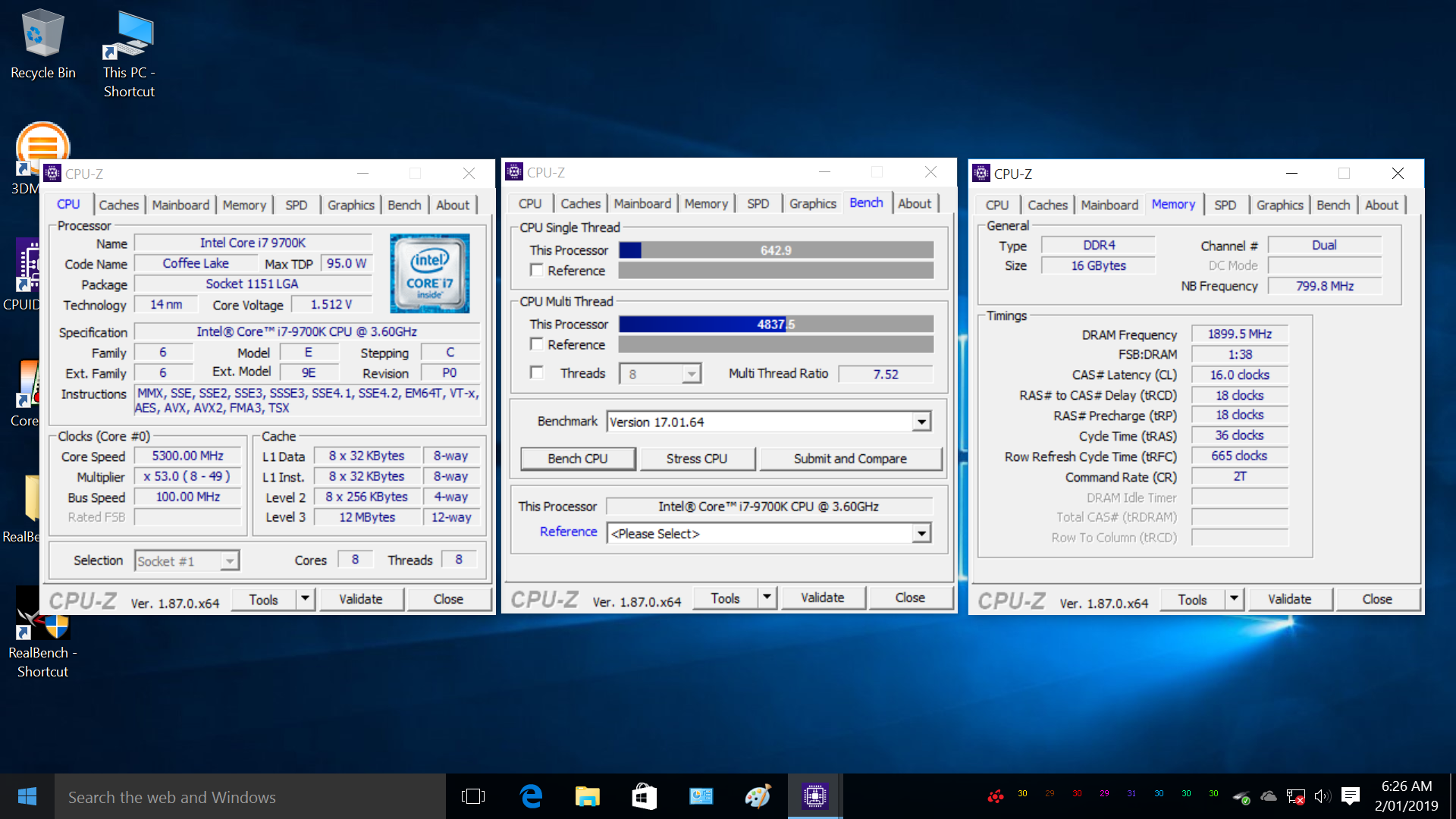The width and height of the screenshot is (1456, 819).
Task: Click CPU-Z app icon in right window title bar
Action: point(981,174)
